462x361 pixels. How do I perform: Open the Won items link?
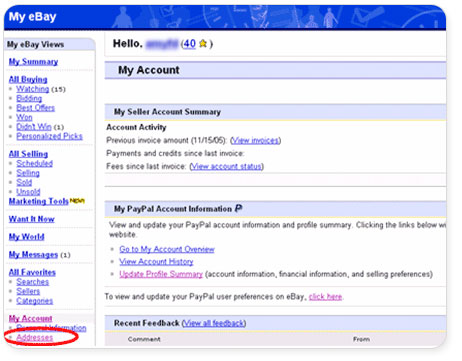pyautogui.click(x=24, y=117)
